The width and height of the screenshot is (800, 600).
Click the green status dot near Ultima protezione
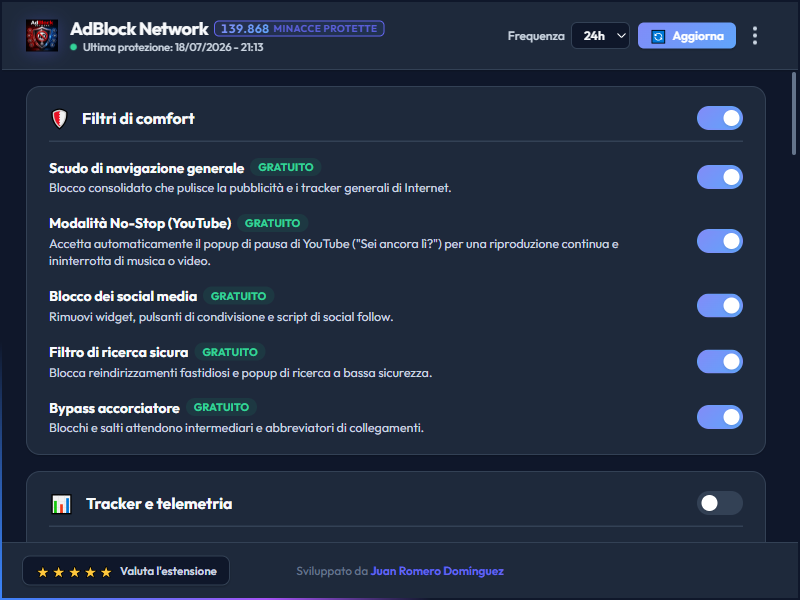pos(73,47)
